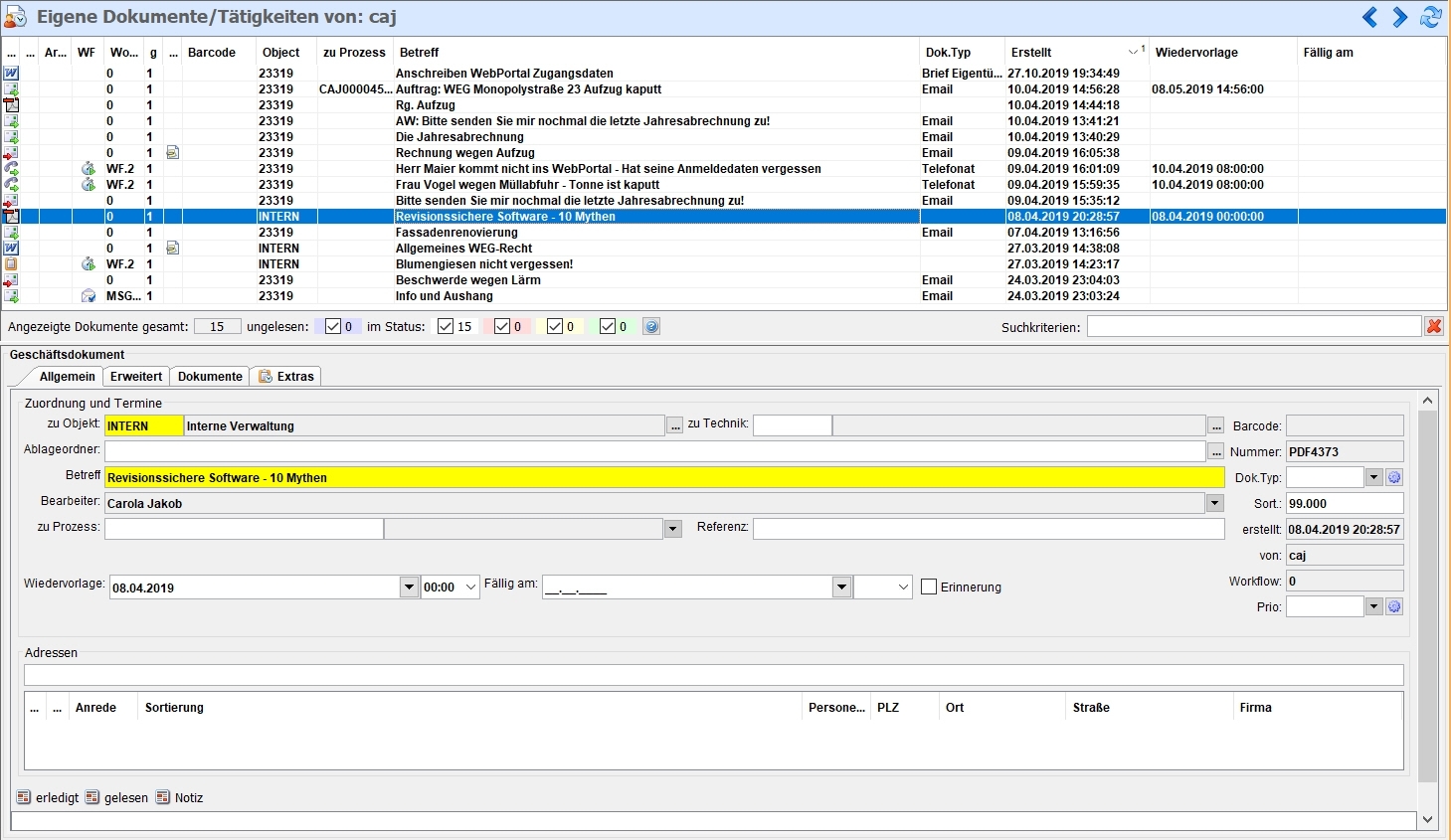Viewport: 1451px width, 840px height.
Task: Click the blue back arrow icon
Action: click(1369, 17)
